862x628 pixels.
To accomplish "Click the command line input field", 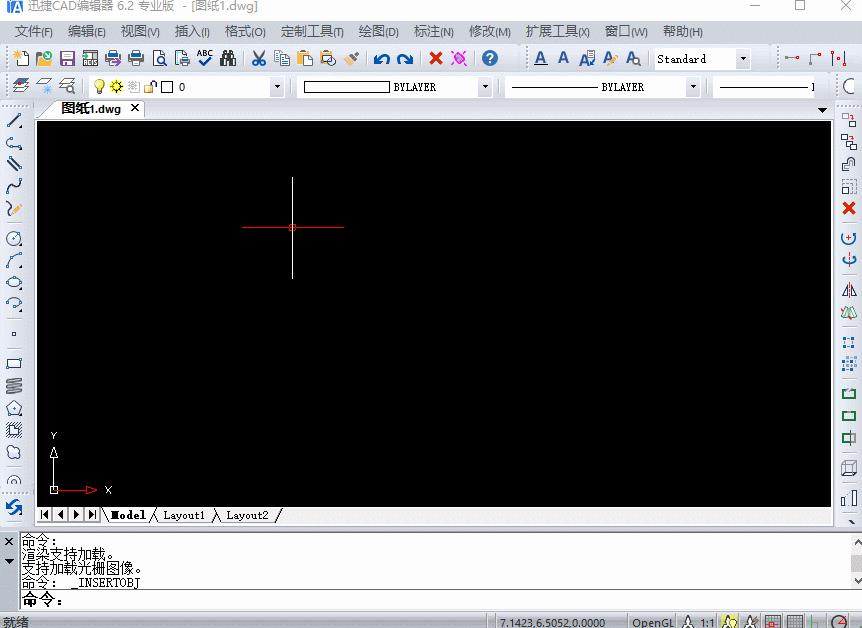I will (440, 599).
